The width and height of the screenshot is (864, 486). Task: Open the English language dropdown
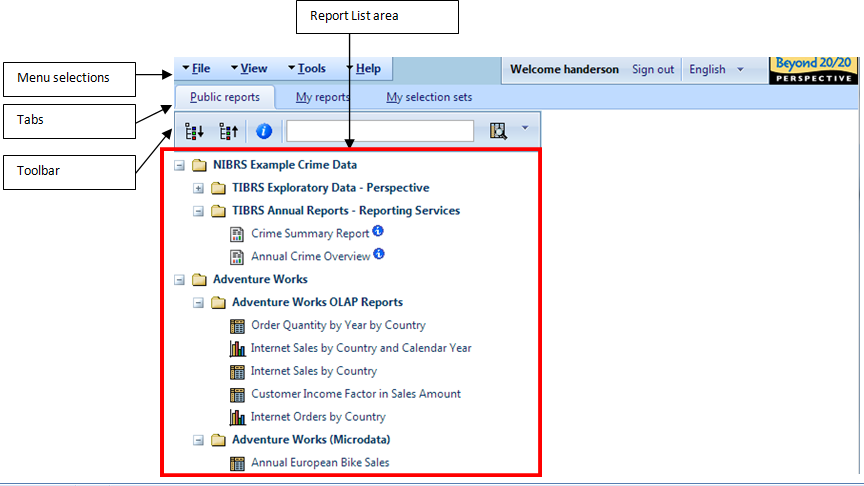[x=716, y=69]
